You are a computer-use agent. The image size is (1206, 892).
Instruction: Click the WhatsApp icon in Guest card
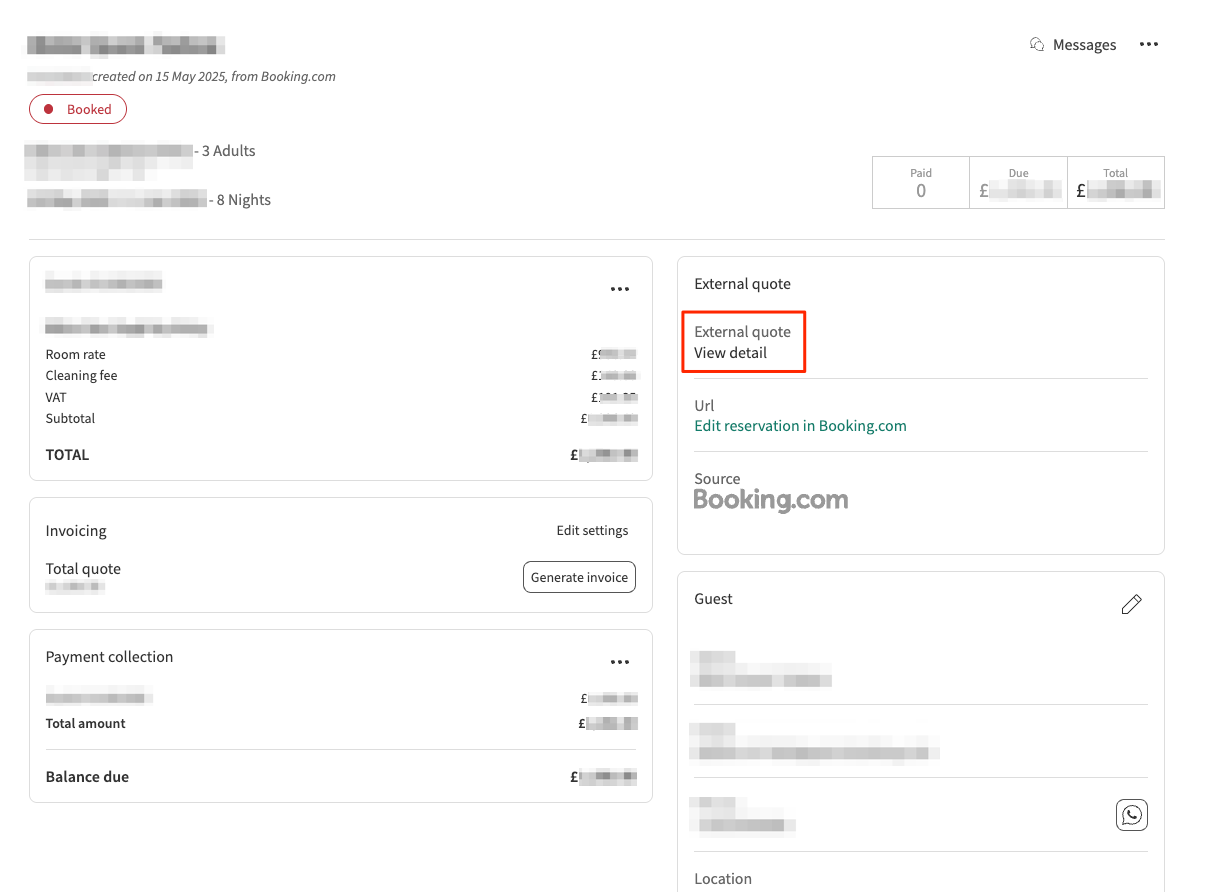tap(1131, 815)
